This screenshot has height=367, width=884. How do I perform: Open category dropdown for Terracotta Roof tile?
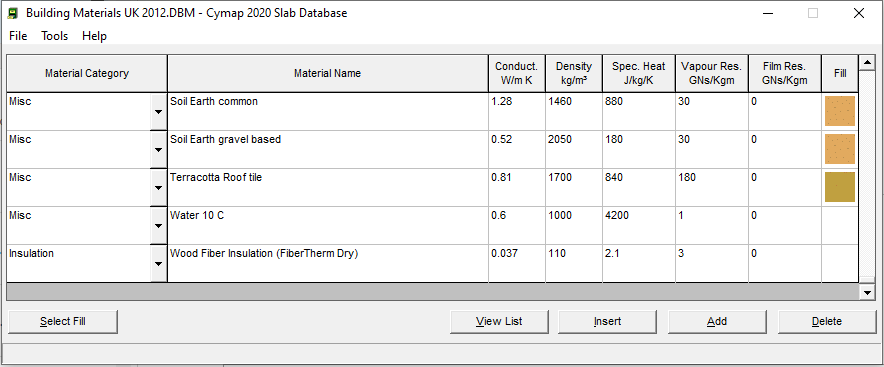[158, 187]
